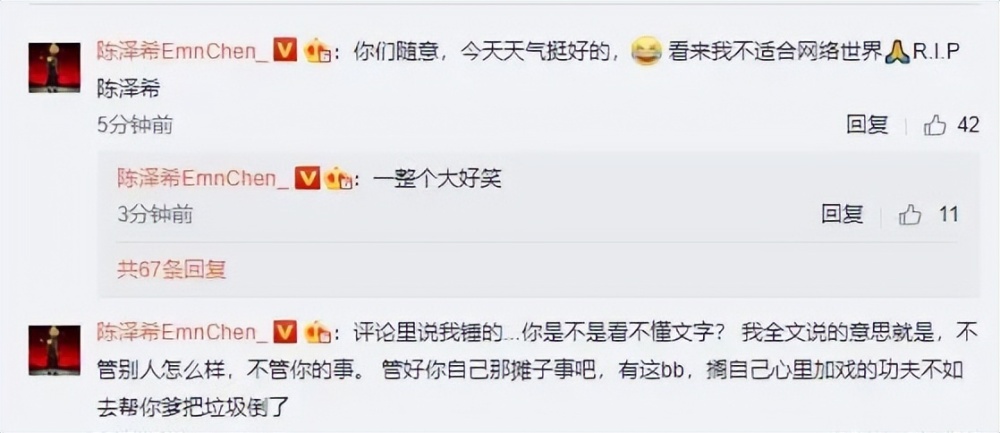Open first commenter's avatar profile
1000x433 pixels.
(x=54, y=68)
